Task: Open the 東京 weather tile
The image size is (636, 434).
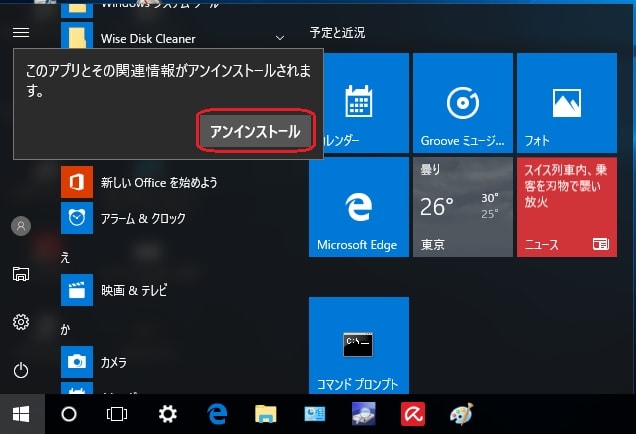Action: [x=463, y=207]
